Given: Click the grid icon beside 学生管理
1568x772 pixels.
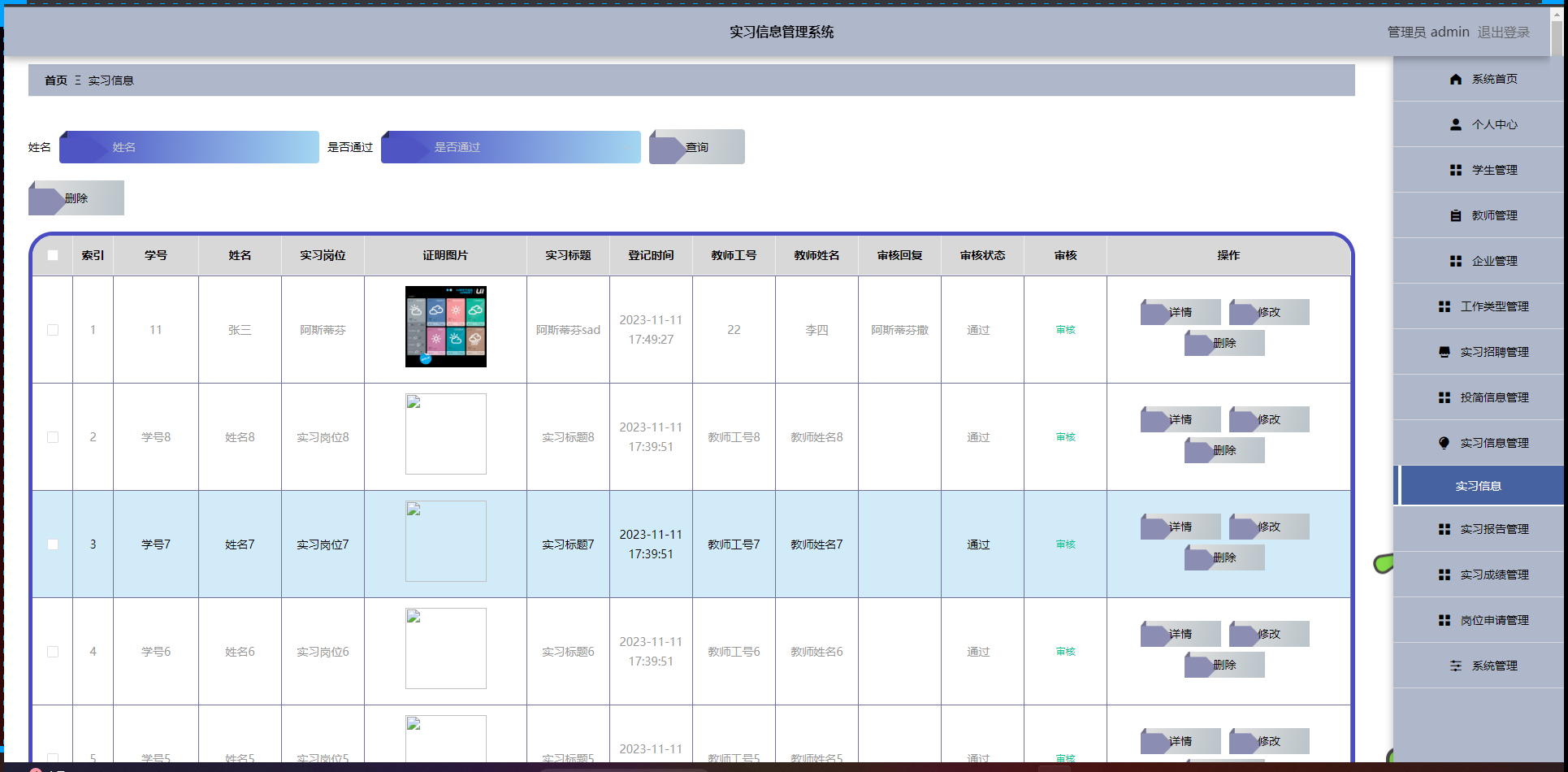Looking at the screenshot, I should coord(1455,170).
